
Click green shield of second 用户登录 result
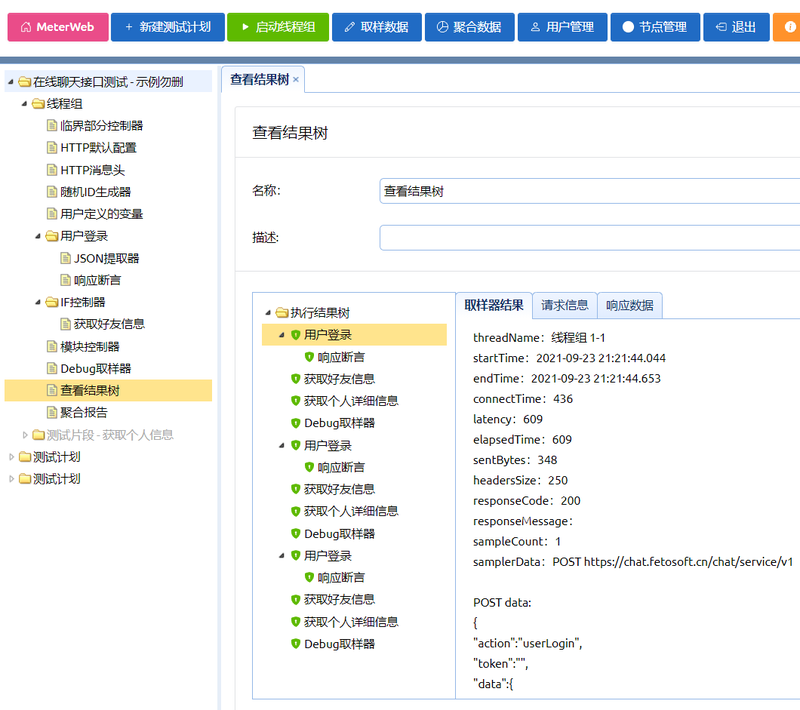click(x=295, y=445)
